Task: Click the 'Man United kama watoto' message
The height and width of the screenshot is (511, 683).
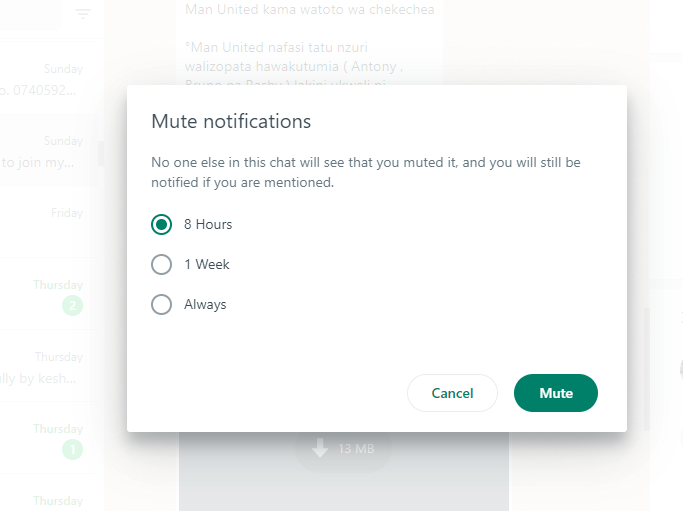Action: pyautogui.click(x=309, y=10)
